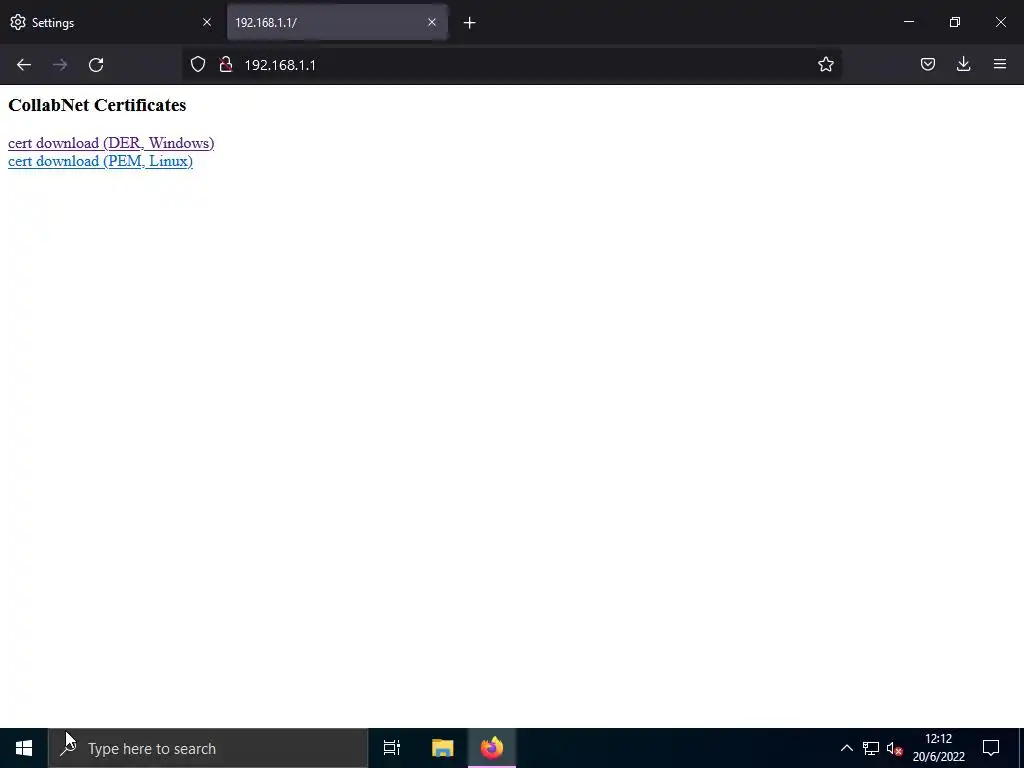Open the clock showing 12:12
The width and height of the screenshot is (1024, 768).
938,748
